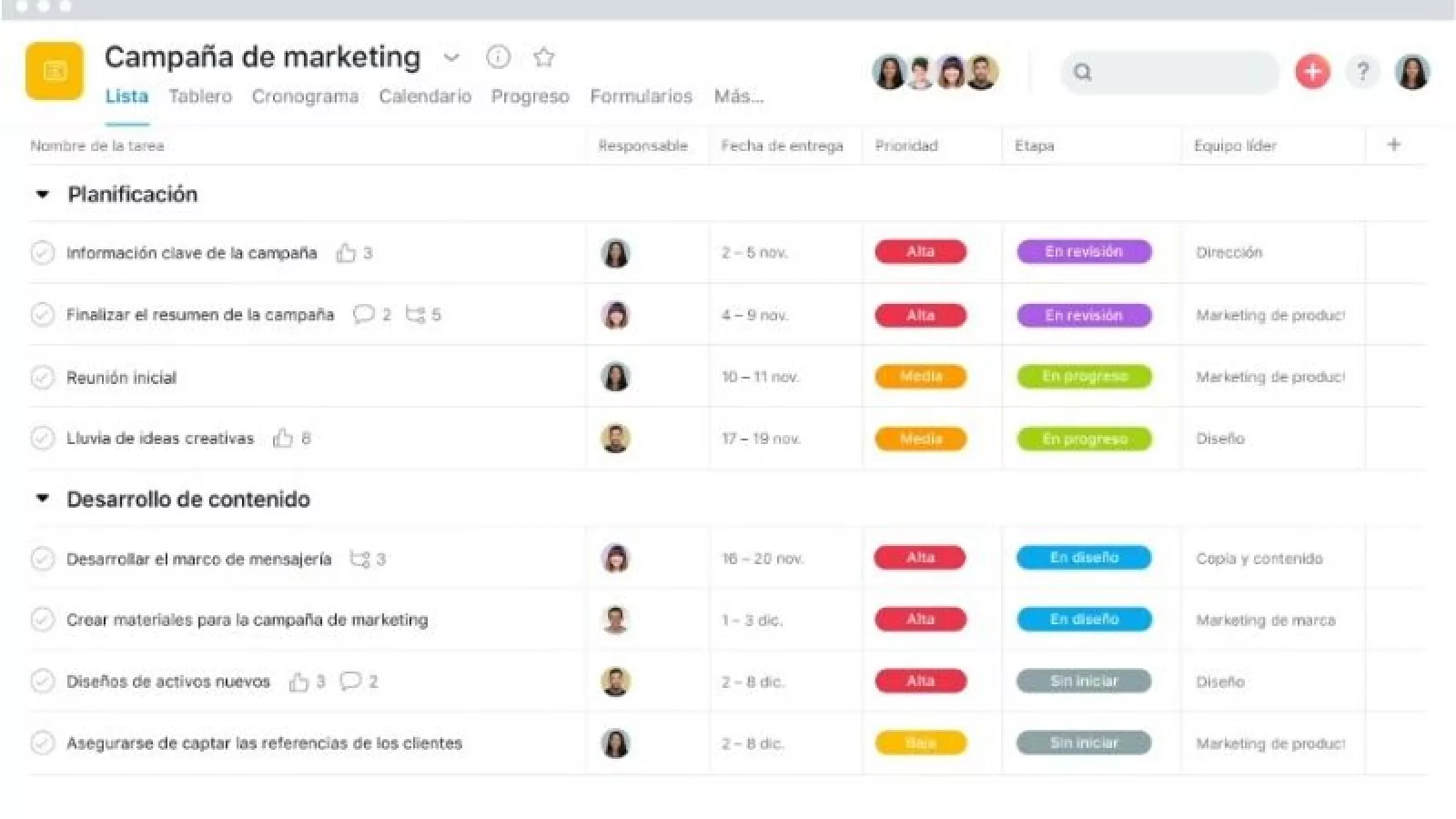Open the Cronograma tab
The height and width of the screenshot is (819, 1456).
(305, 96)
